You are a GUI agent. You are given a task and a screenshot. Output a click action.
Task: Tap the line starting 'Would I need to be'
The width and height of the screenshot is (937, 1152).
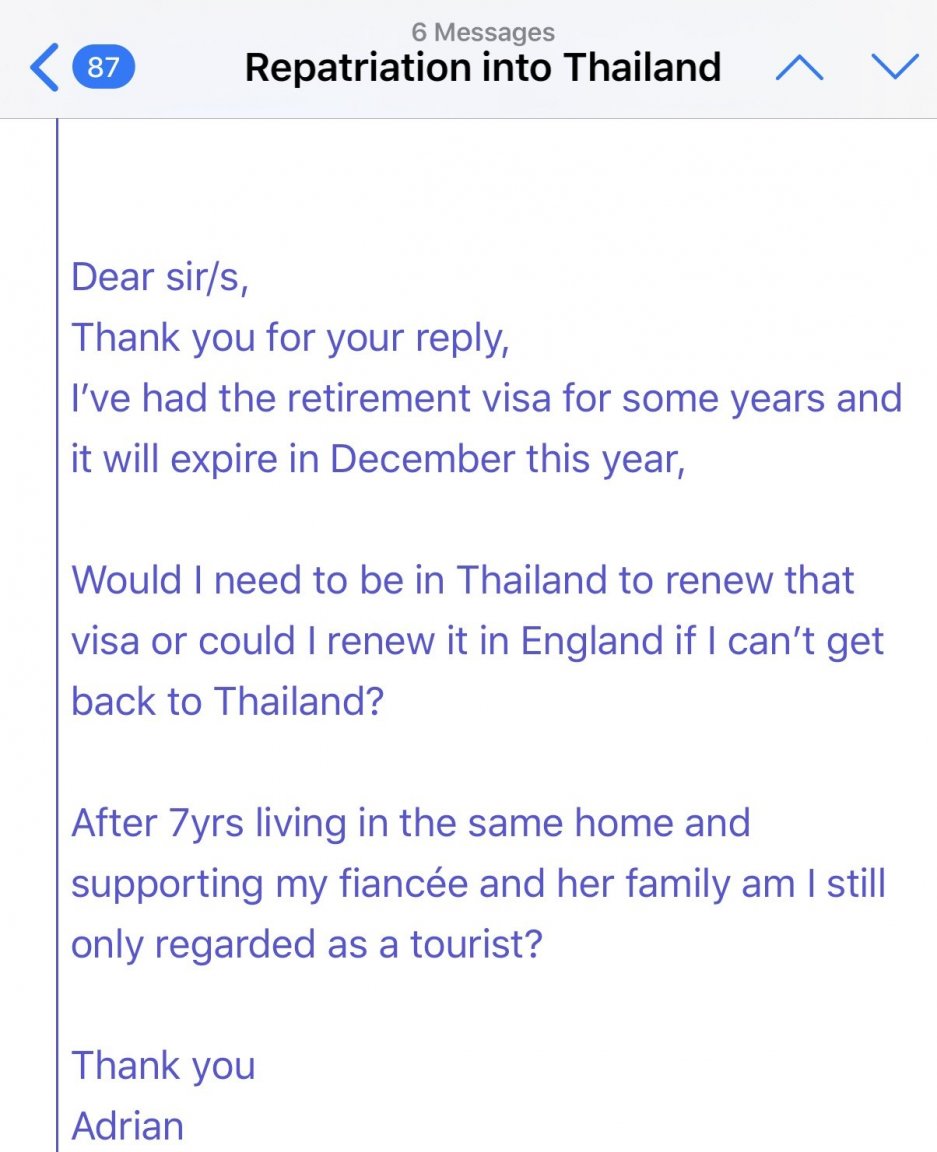(462, 580)
